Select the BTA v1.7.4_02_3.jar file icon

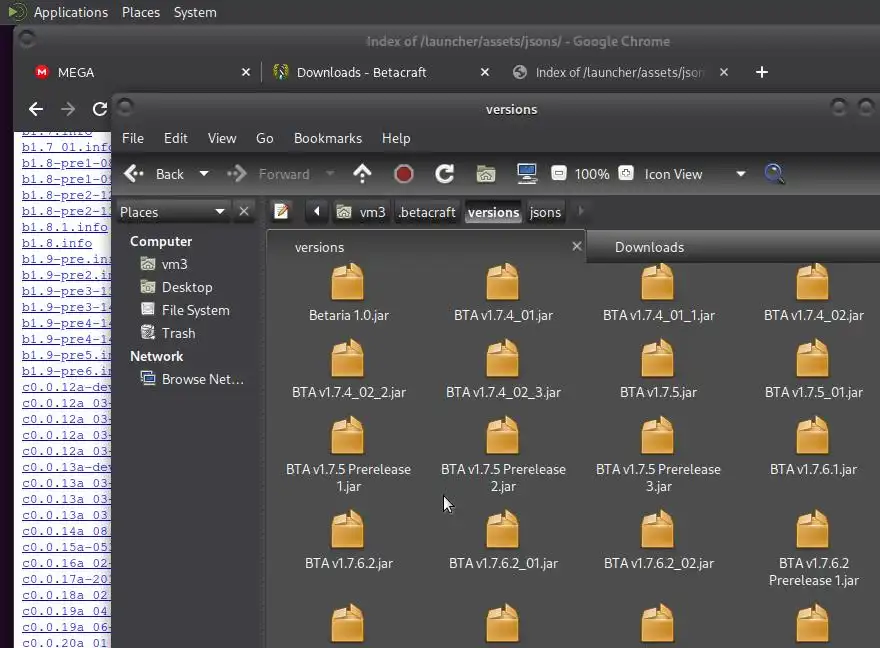point(502,358)
